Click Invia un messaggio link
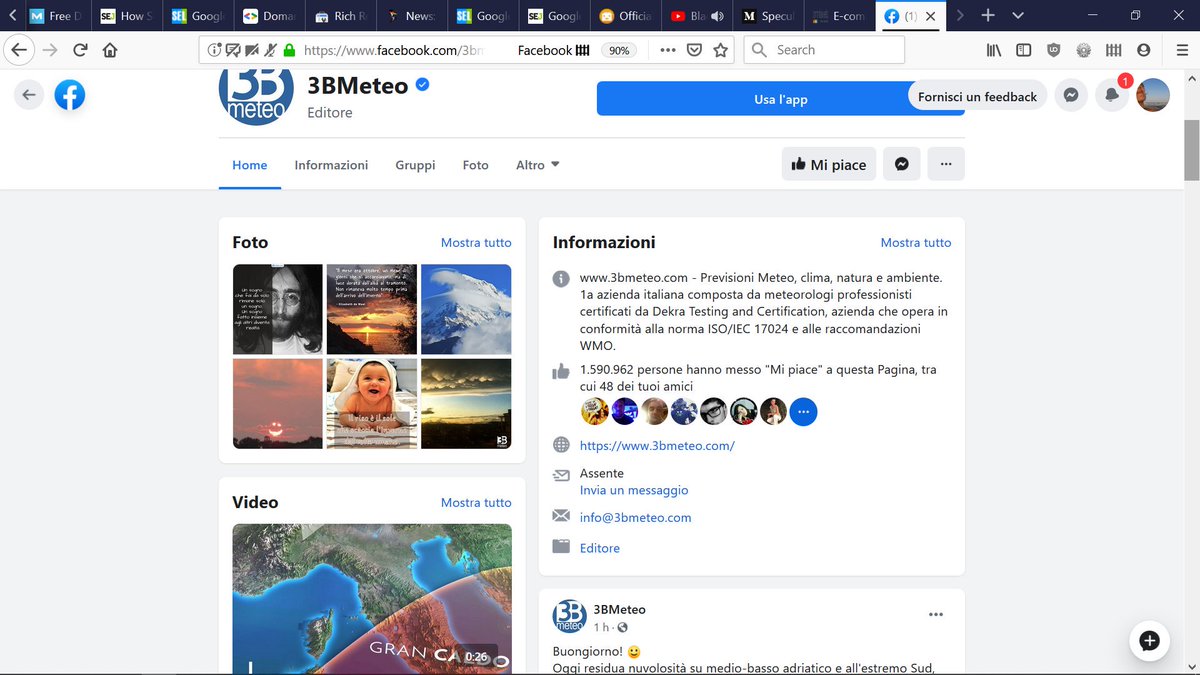 634,490
